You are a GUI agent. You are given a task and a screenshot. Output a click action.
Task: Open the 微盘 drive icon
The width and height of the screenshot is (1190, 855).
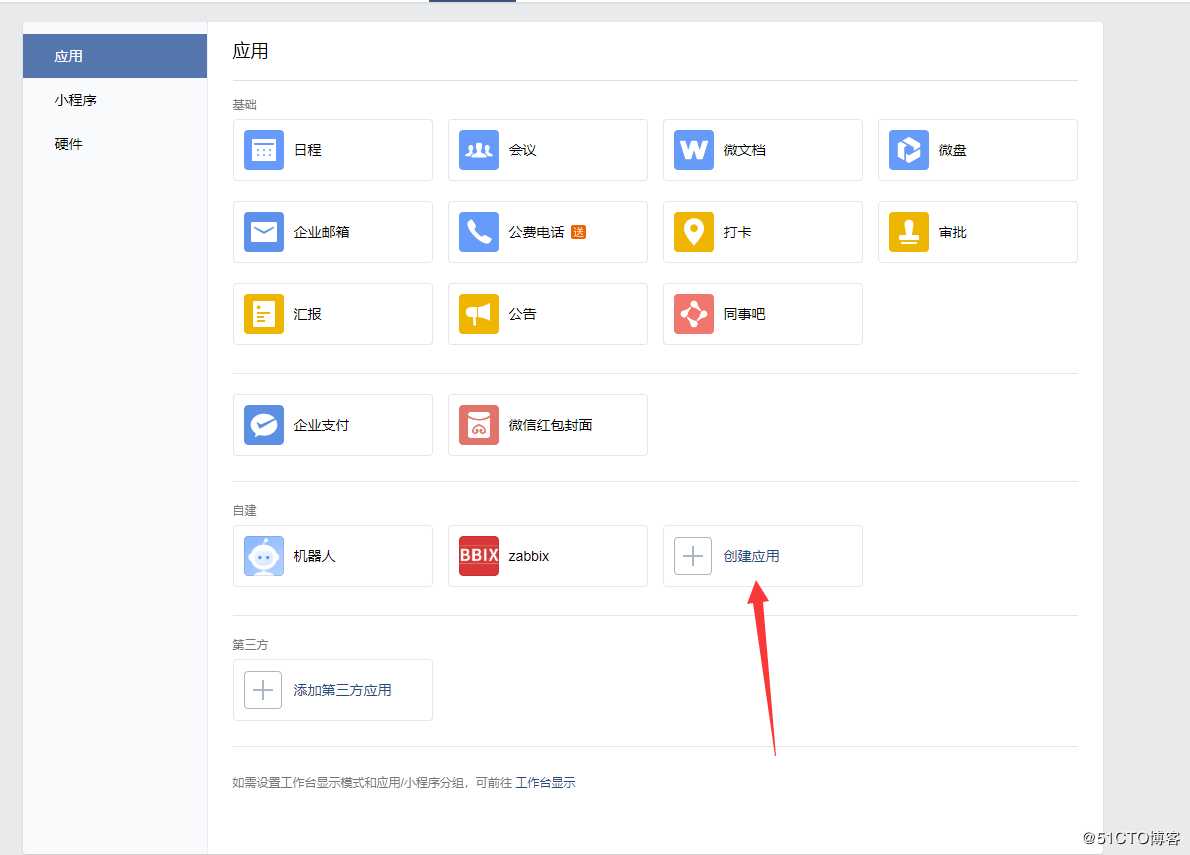[908, 149]
